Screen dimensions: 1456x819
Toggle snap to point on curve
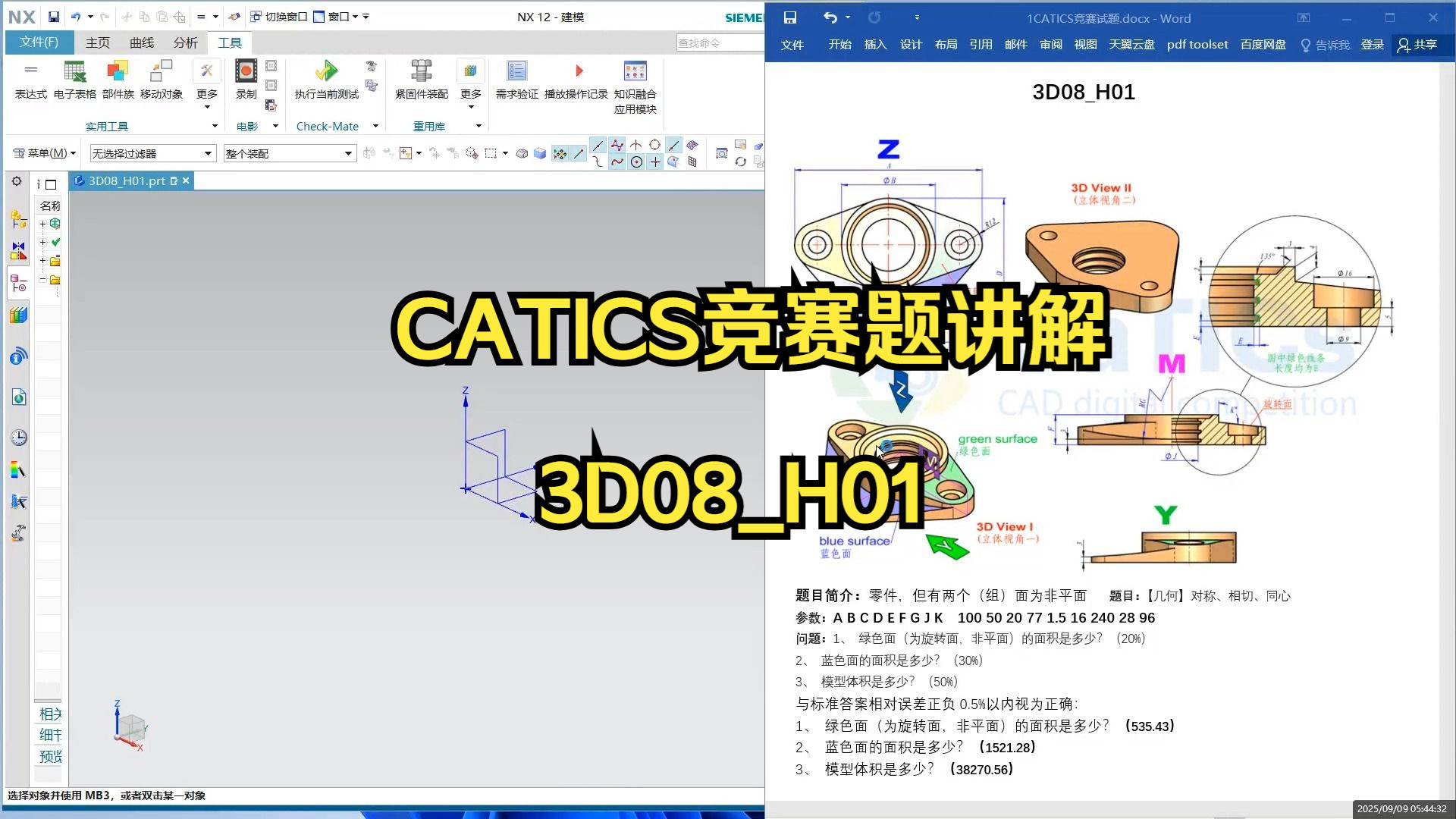[673, 145]
